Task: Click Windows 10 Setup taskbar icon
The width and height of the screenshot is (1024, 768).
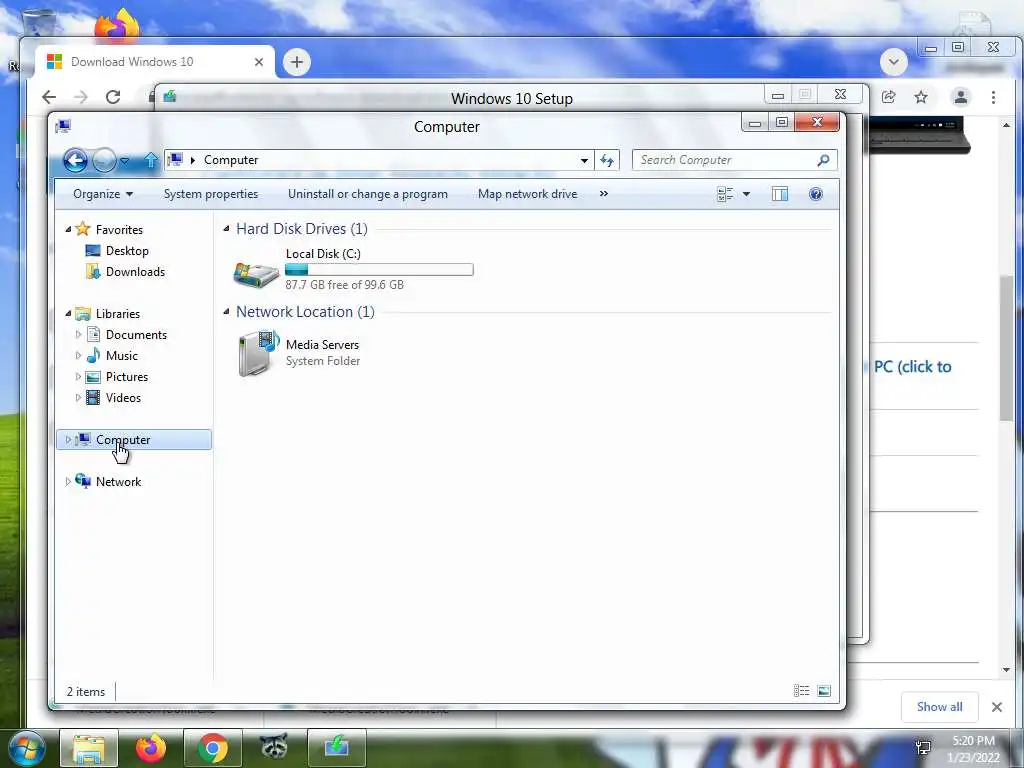Action: coord(336,748)
